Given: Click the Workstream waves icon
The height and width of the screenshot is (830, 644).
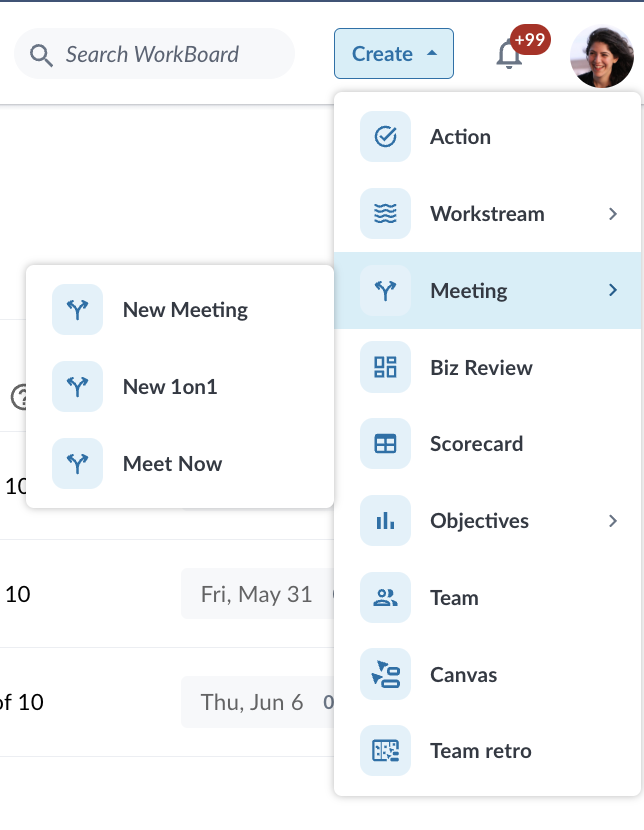Looking at the screenshot, I should point(385,214).
